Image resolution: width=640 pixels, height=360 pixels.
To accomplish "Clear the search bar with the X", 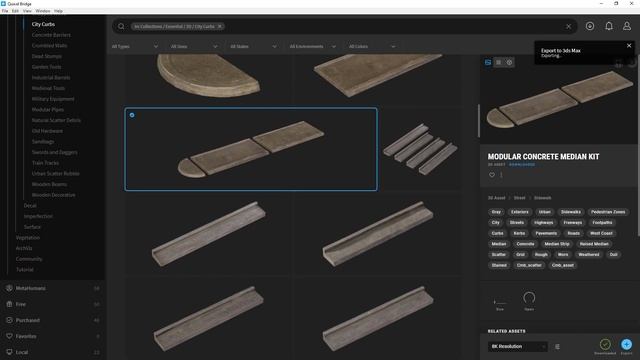I will (568, 27).
